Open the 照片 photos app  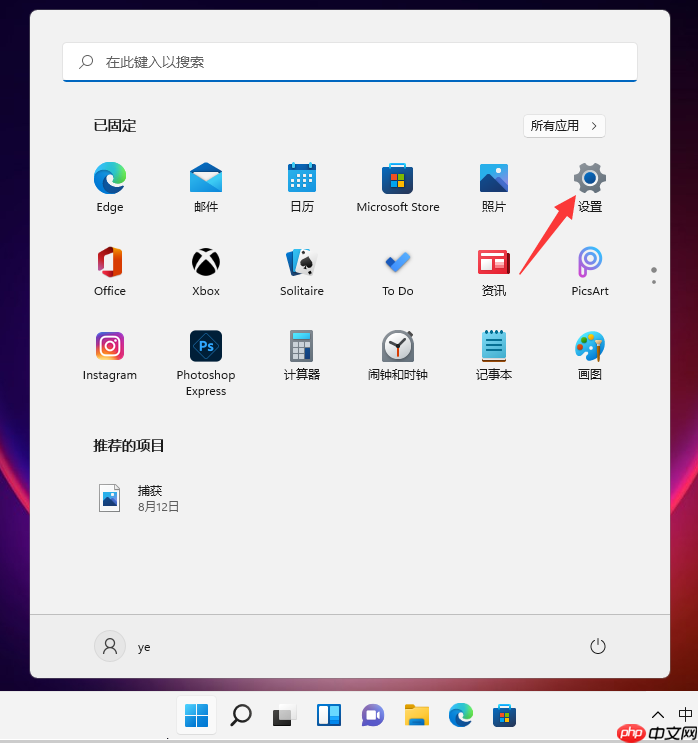[x=494, y=188]
